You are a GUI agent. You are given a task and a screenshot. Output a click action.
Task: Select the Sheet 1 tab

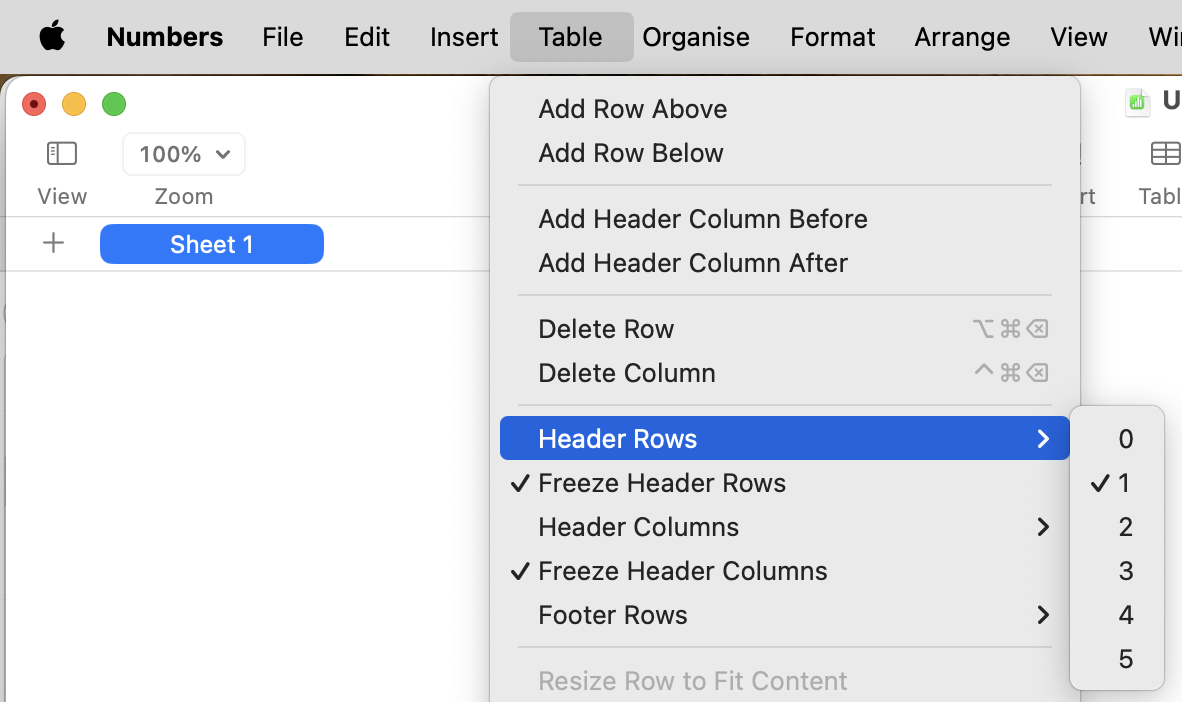(212, 244)
